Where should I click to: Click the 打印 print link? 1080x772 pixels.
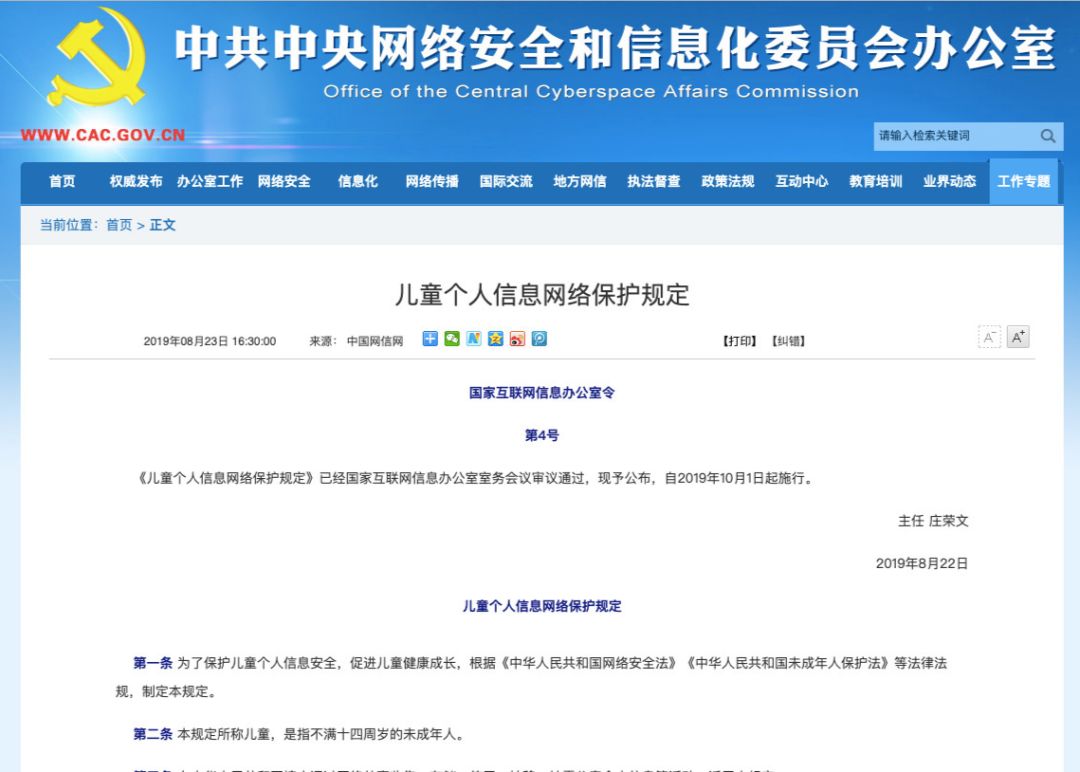[x=739, y=341]
